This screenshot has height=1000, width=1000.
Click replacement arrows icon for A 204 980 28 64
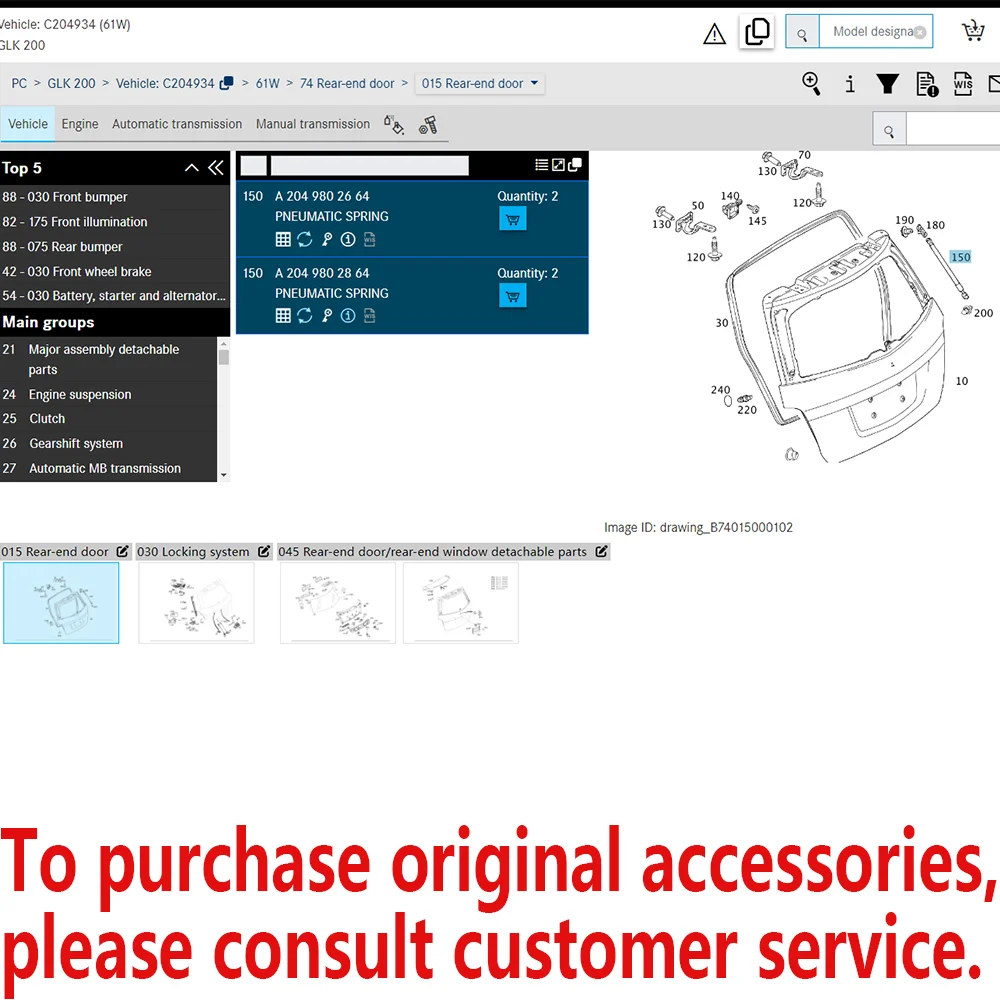pos(304,316)
